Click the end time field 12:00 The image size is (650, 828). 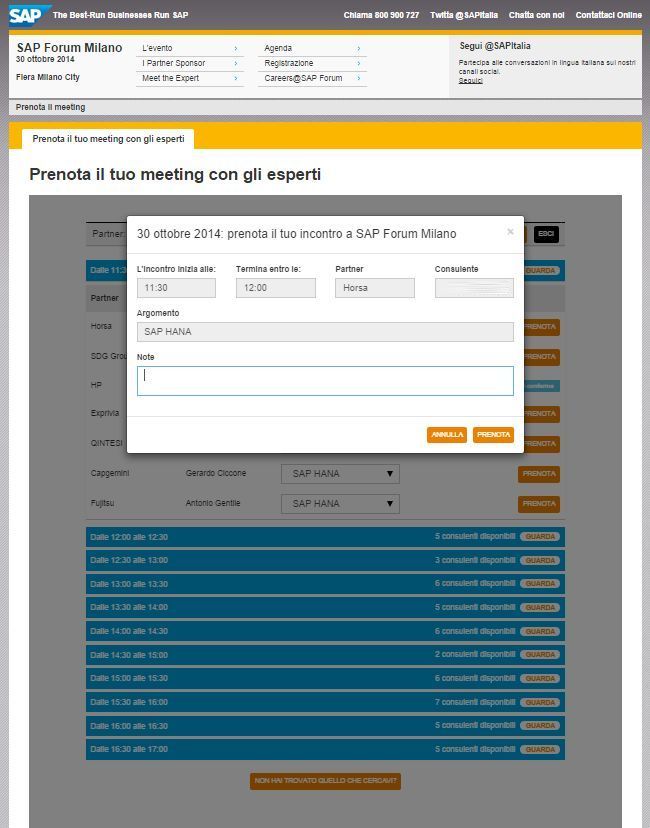[x=276, y=288]
